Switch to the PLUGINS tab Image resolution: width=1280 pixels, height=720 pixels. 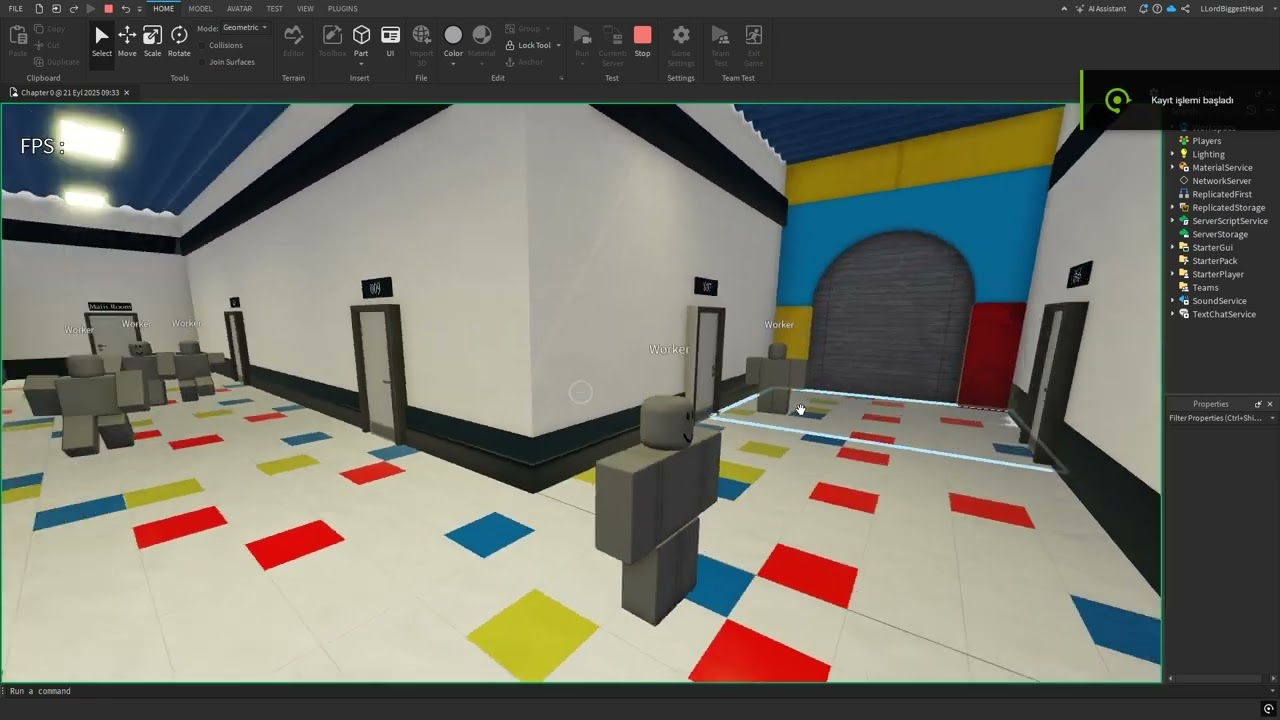point(342,8)
